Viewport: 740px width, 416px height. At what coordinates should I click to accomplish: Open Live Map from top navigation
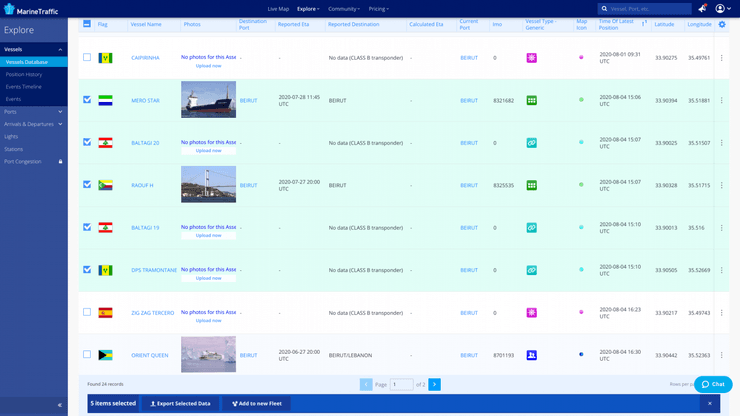pyautogui.click(x=278, y=9)
